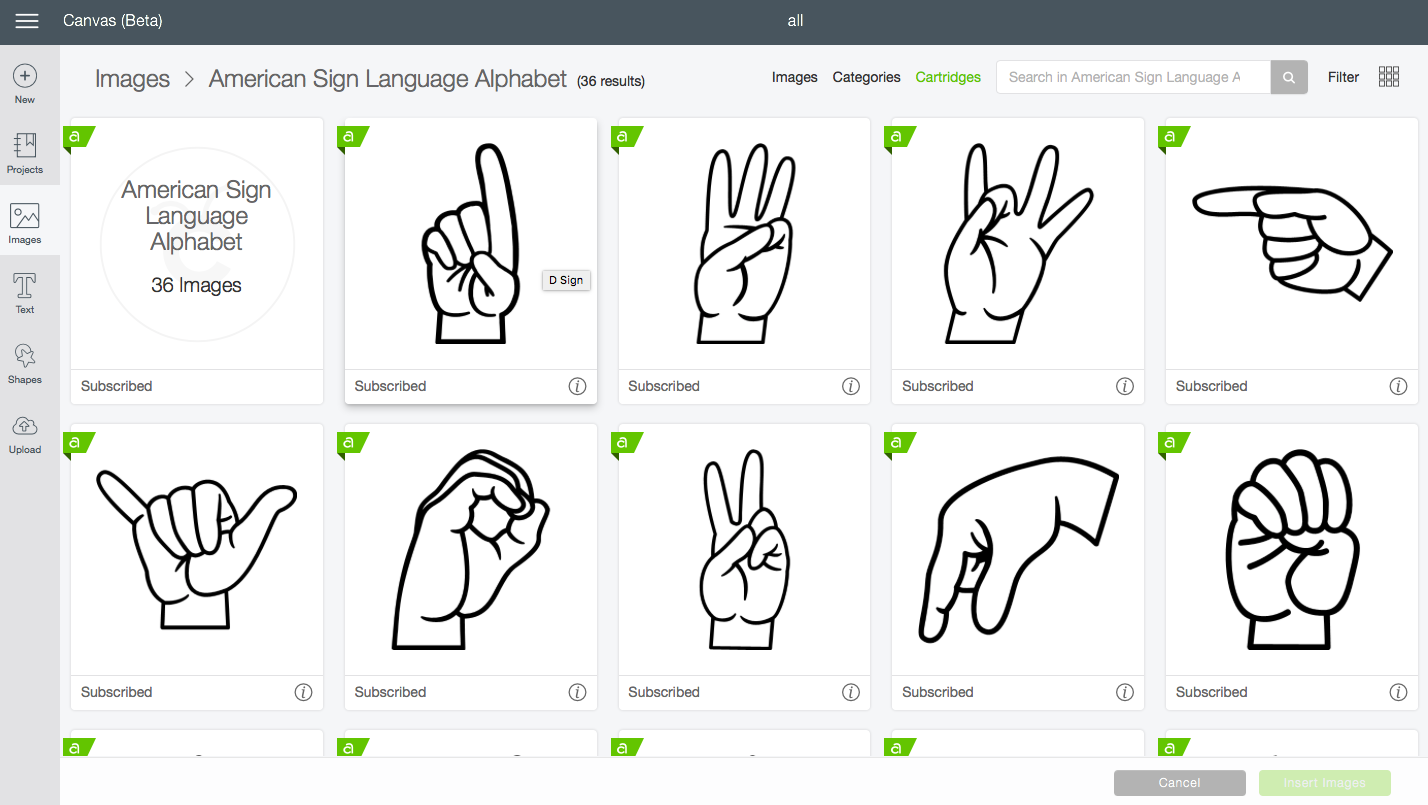Open the hamburger menu
The width and height of the screenshot is (1428, 805).
27,21
